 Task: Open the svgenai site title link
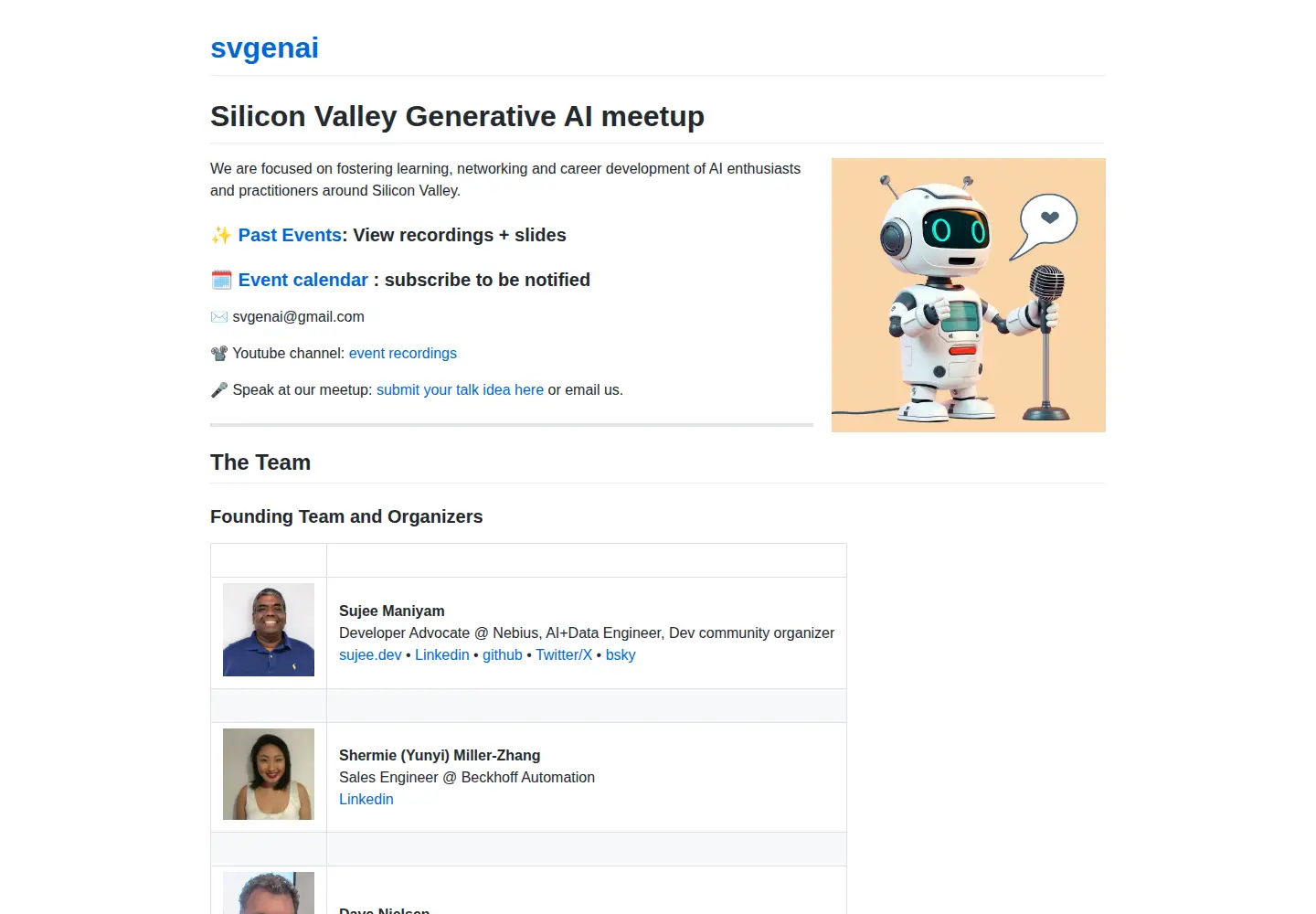pyautogui.click(x=264, y=48)
